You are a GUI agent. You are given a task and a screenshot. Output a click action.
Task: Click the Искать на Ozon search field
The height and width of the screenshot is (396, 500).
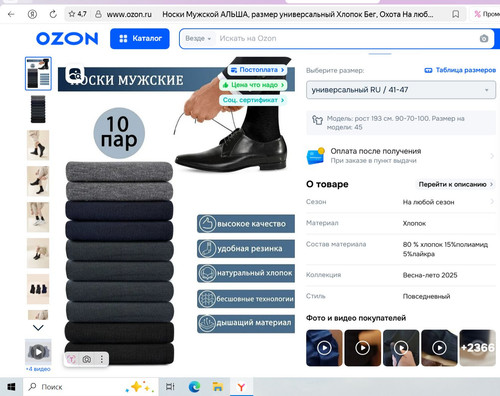[x=347, y=39]
